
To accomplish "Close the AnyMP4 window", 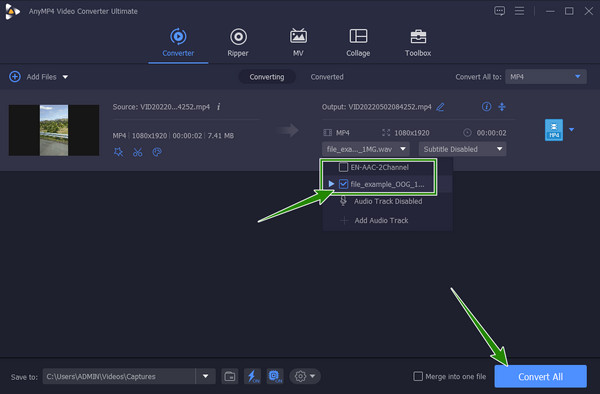I will 589,11.
